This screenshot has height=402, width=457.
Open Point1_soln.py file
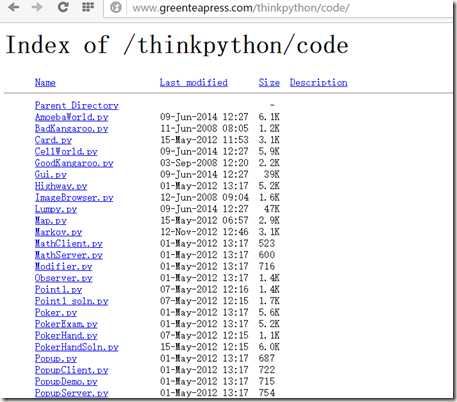pos(72,301)
